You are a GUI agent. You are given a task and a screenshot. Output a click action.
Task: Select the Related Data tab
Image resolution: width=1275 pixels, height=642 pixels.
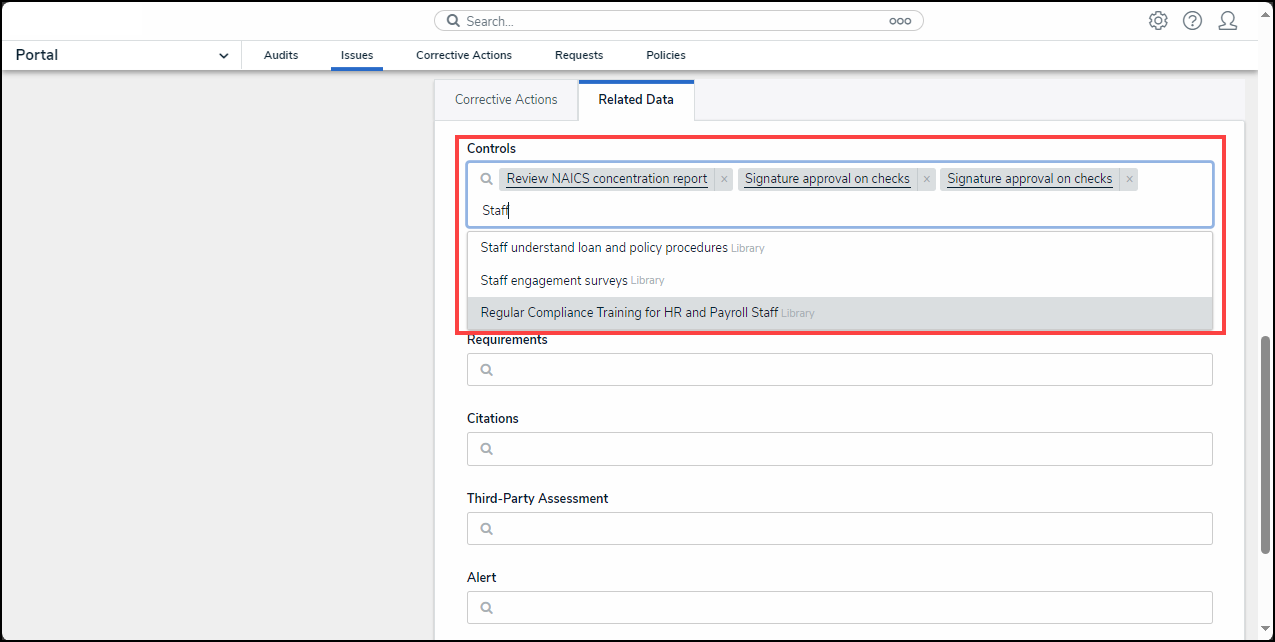tap(635, 100)
